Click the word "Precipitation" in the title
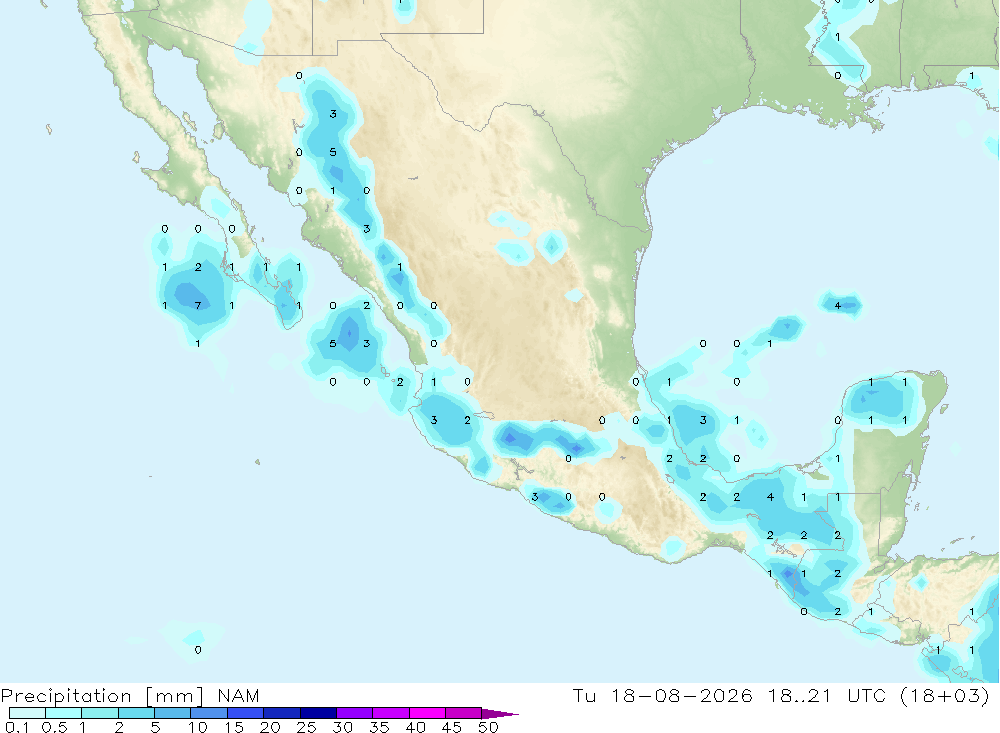The height and width of the screenshot is (733, 1000). [66, 695]
